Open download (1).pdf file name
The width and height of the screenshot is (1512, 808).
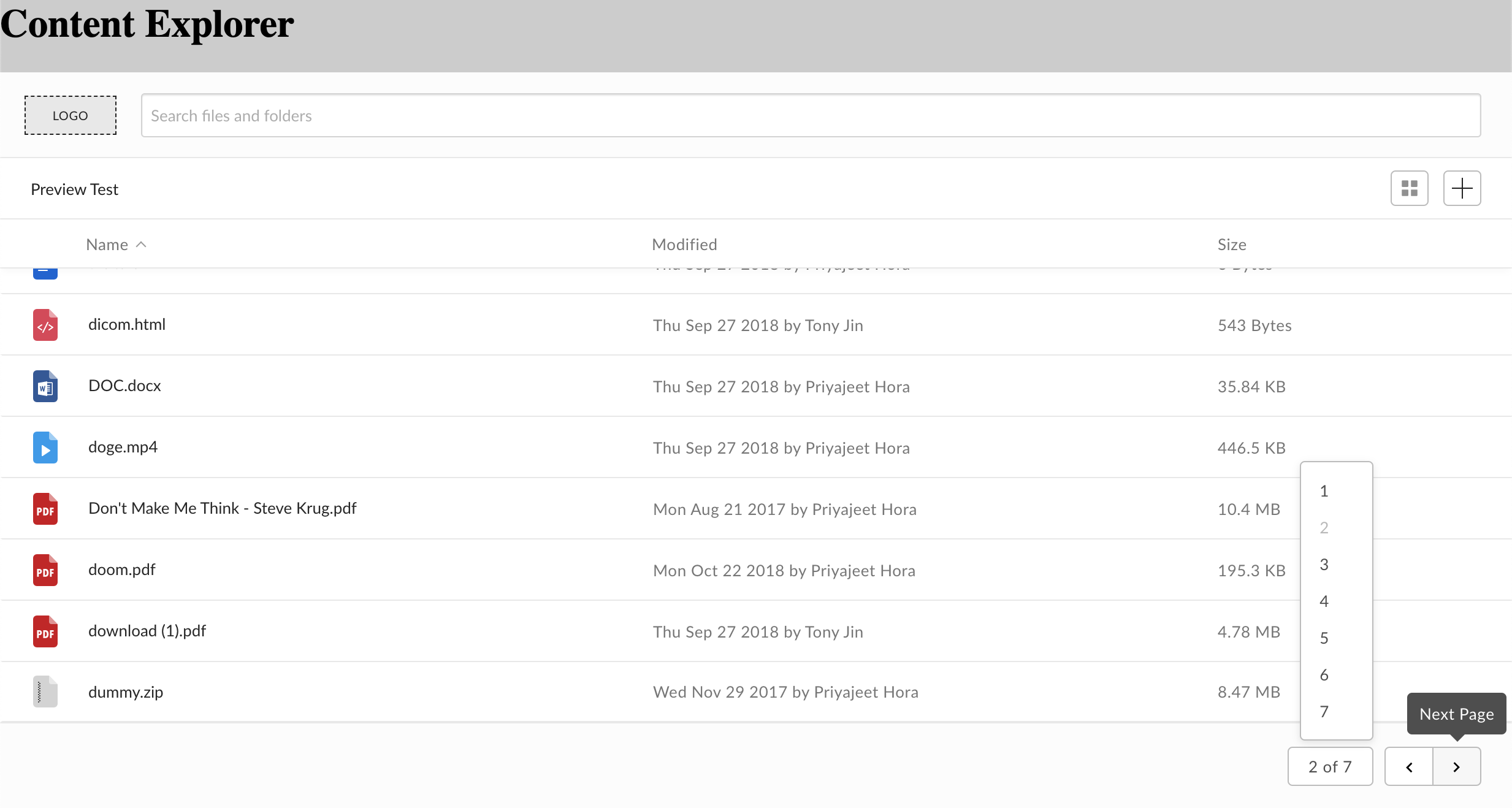click(147, 631)
